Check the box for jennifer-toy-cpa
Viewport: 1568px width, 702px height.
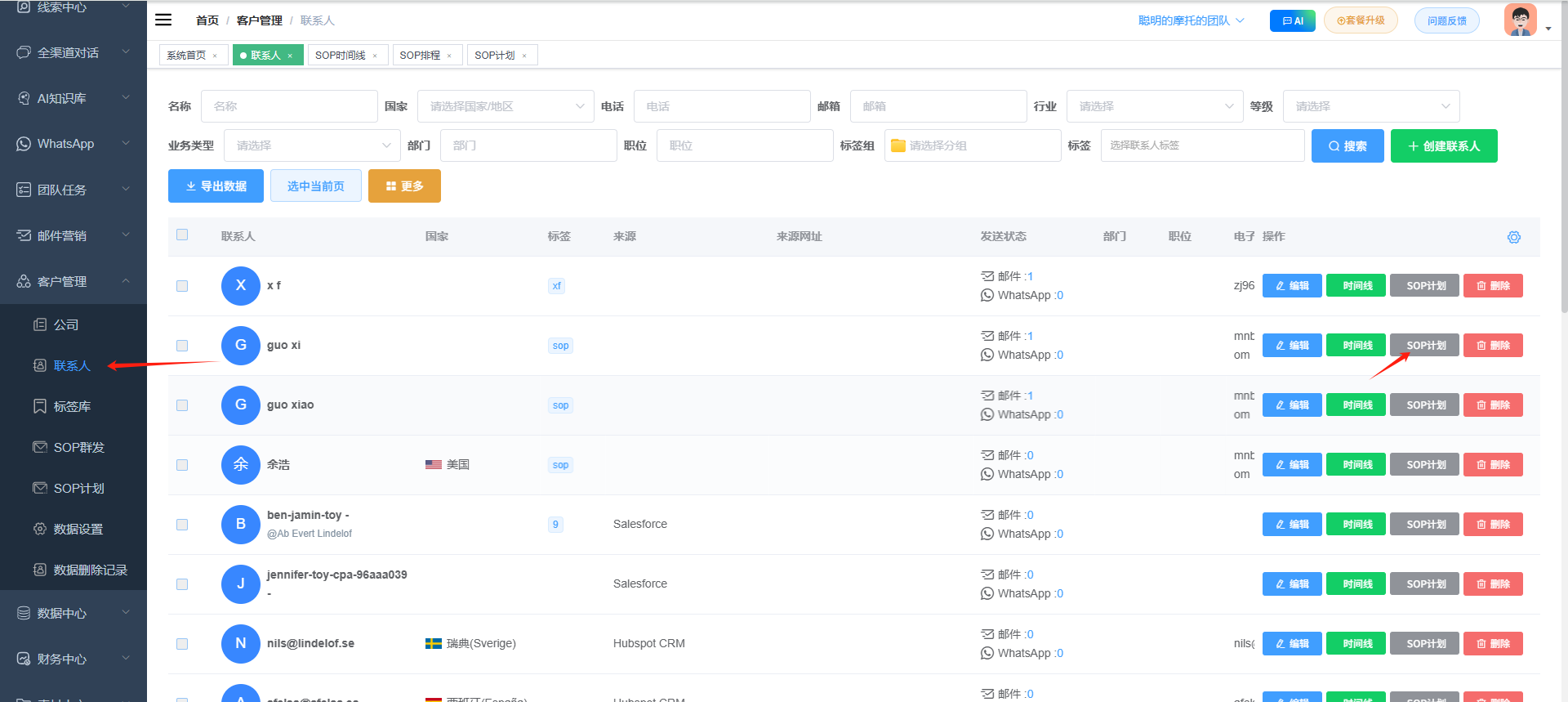point(182,584)
